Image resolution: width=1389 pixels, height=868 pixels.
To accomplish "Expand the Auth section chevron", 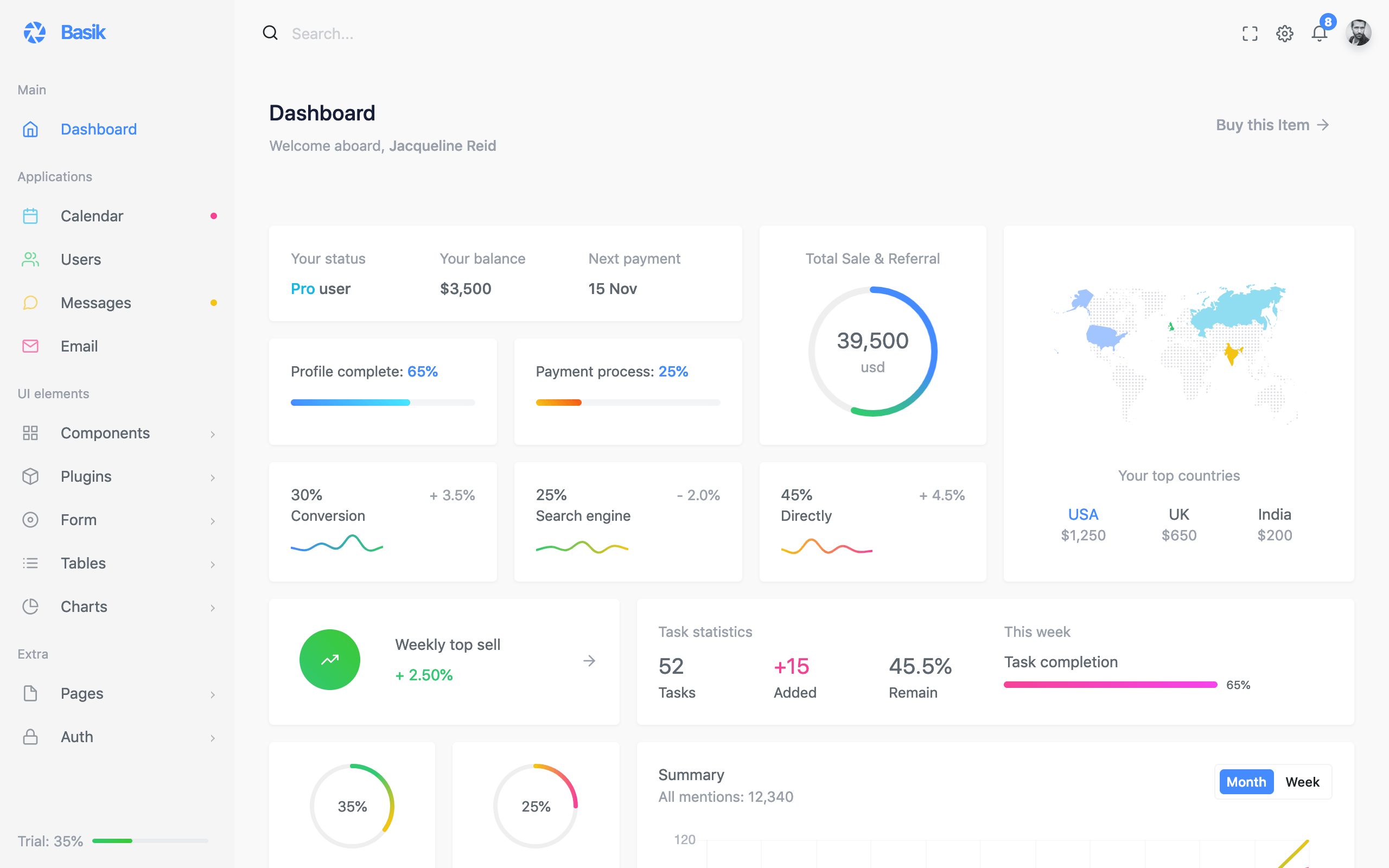I will pos(212,738).
